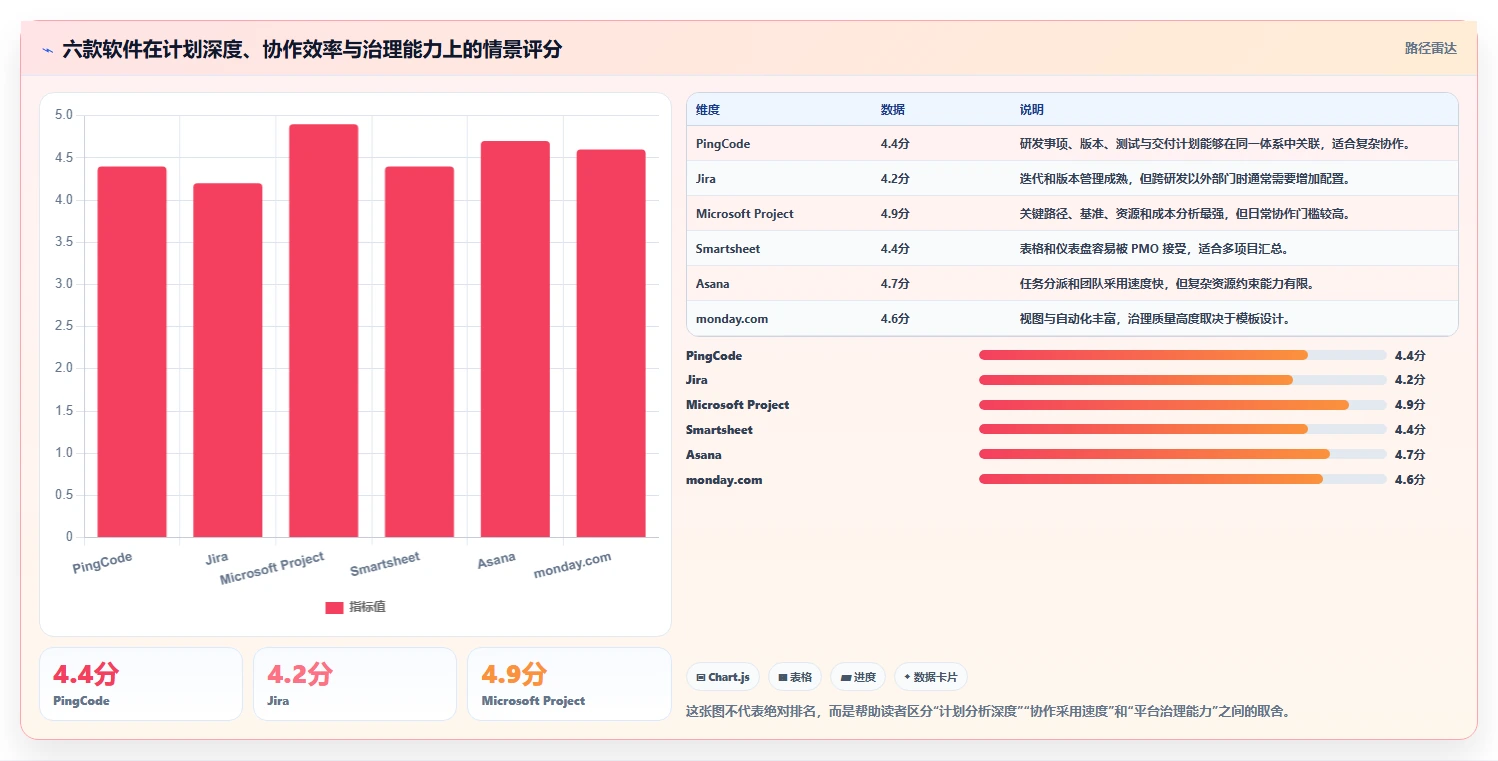Open the 4.4分 PingCode data card
Screen dimensions: 1498x761
tap(141, 684)
